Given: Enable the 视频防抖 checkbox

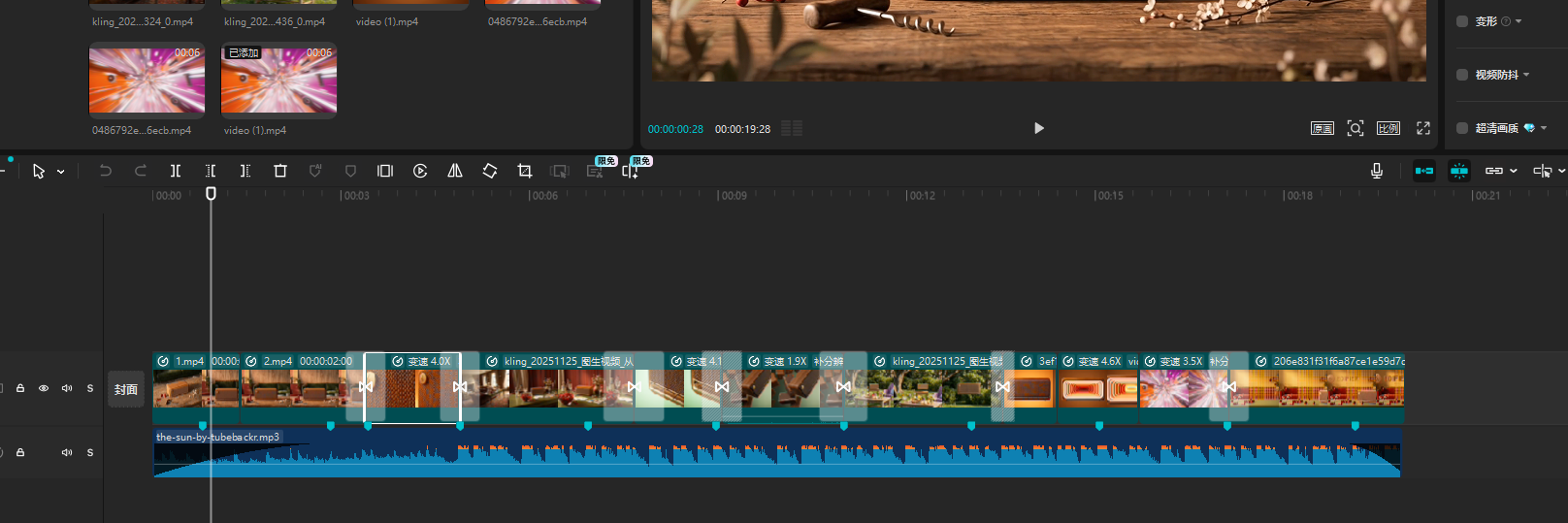Looking at the screenshot, I should [x=1462, y=75].
